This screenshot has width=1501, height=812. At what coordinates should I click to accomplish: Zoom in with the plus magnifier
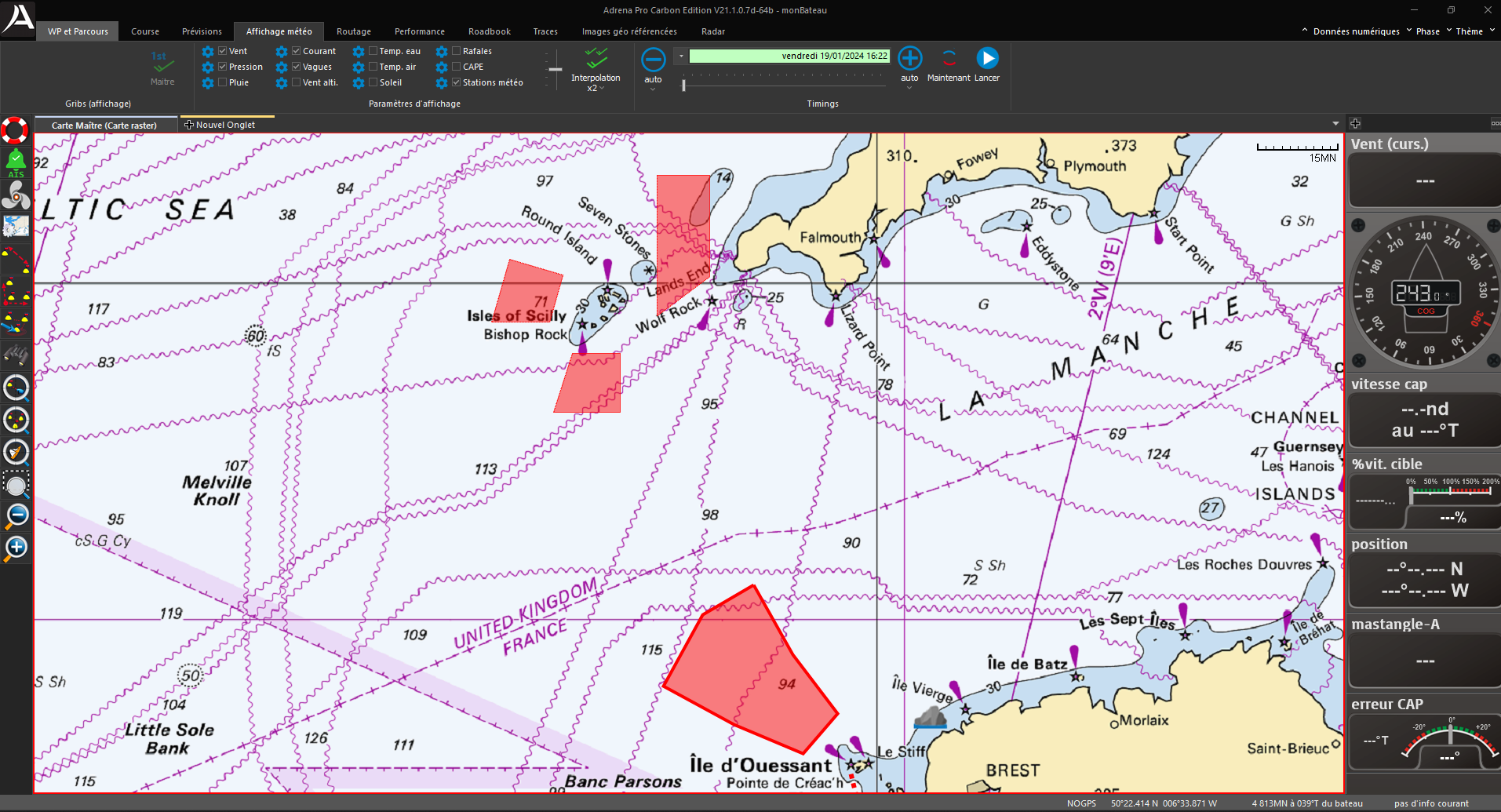(x=16, y=548)
